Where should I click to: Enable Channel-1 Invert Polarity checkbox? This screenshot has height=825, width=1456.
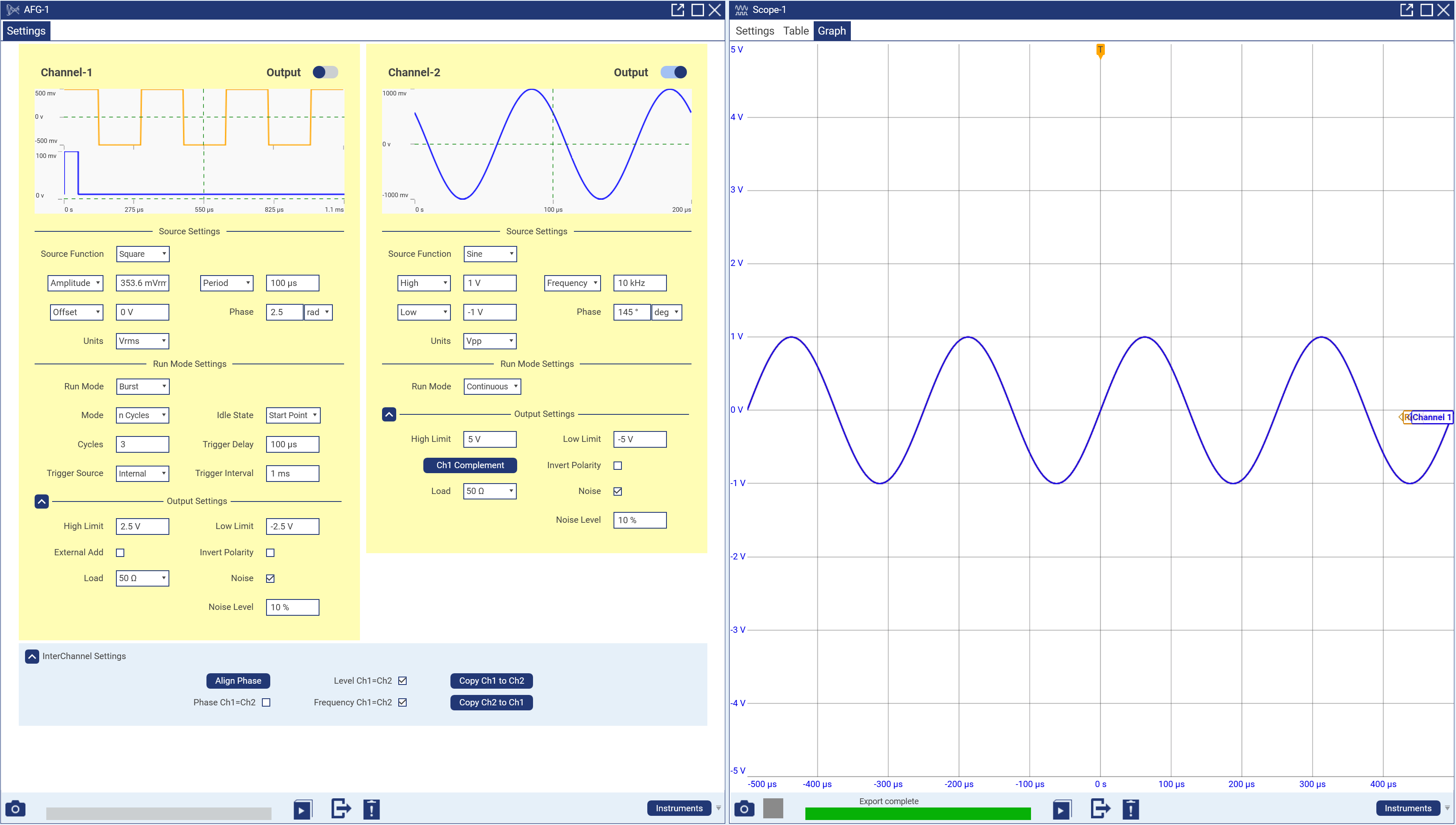click(x=270, y=552)
